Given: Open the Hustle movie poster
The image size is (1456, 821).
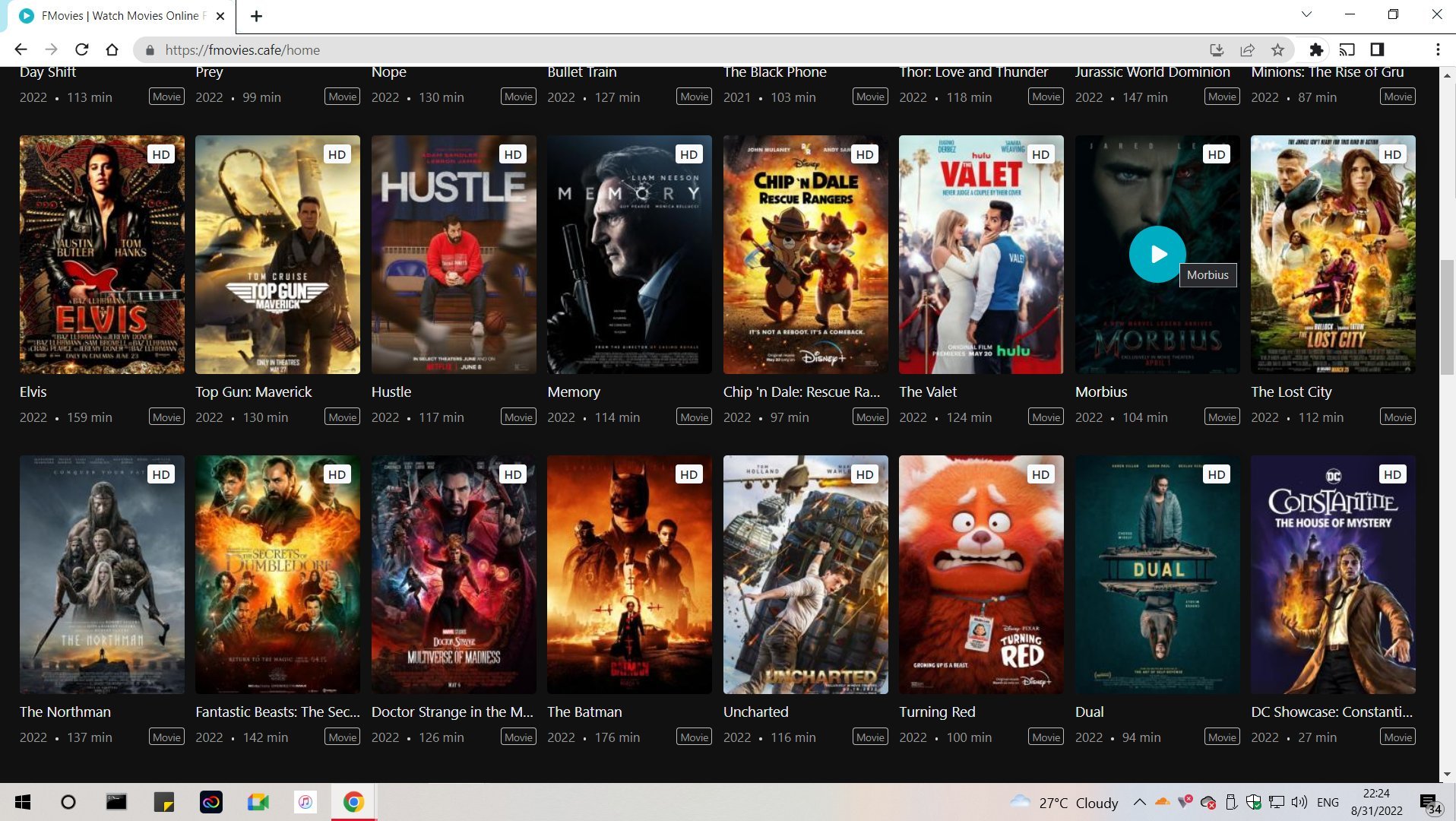Looking at the screenshot, I should (x=454, y=255).
